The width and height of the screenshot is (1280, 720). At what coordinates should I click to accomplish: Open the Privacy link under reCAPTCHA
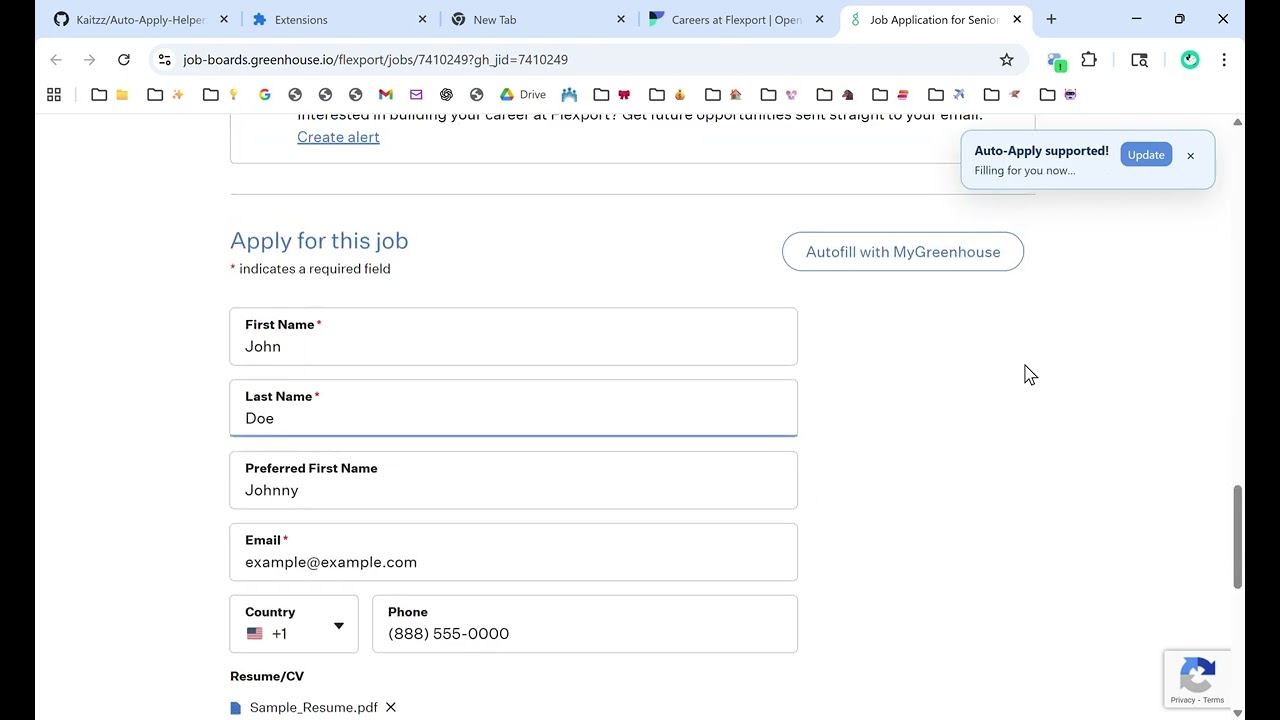tap(1182, 700)
